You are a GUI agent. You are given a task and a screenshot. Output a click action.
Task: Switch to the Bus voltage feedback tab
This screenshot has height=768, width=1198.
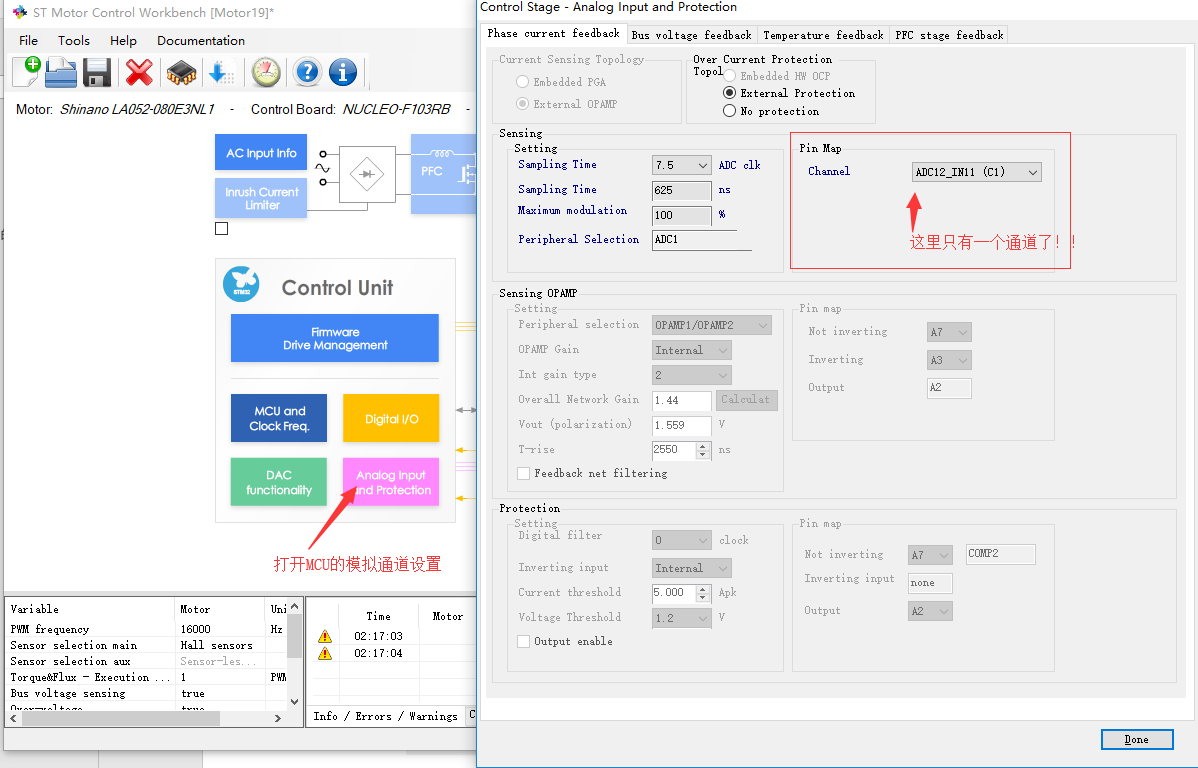pos(691,34)
